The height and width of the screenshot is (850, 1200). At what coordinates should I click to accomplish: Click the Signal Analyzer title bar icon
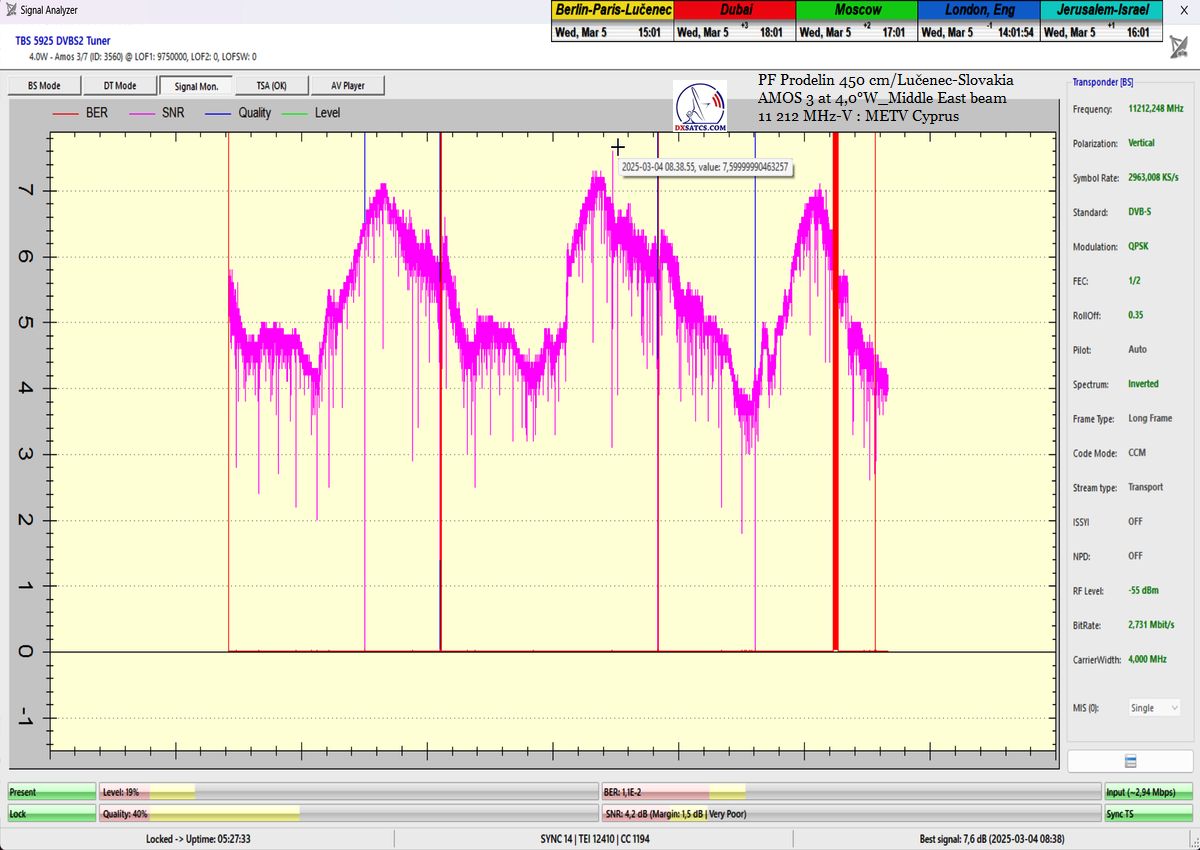click(x=10, y=10)
